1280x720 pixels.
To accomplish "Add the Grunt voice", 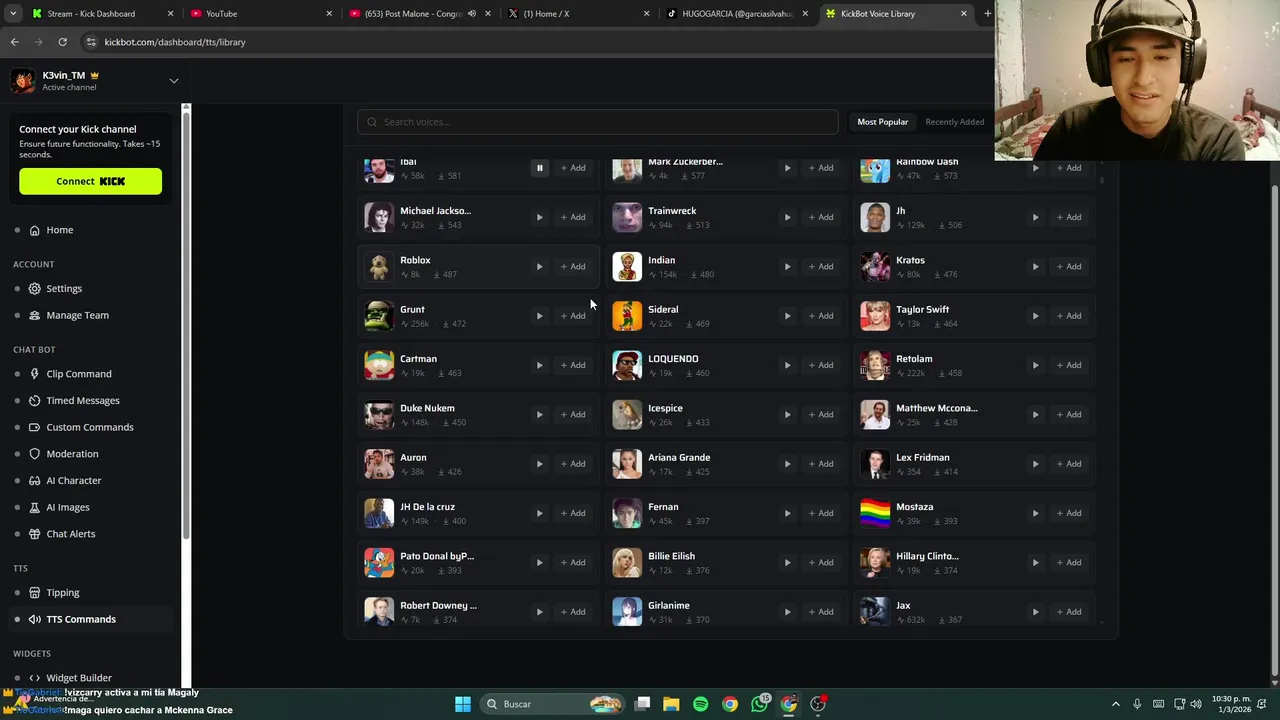I will pyautogui.click(x=573, y=316).
